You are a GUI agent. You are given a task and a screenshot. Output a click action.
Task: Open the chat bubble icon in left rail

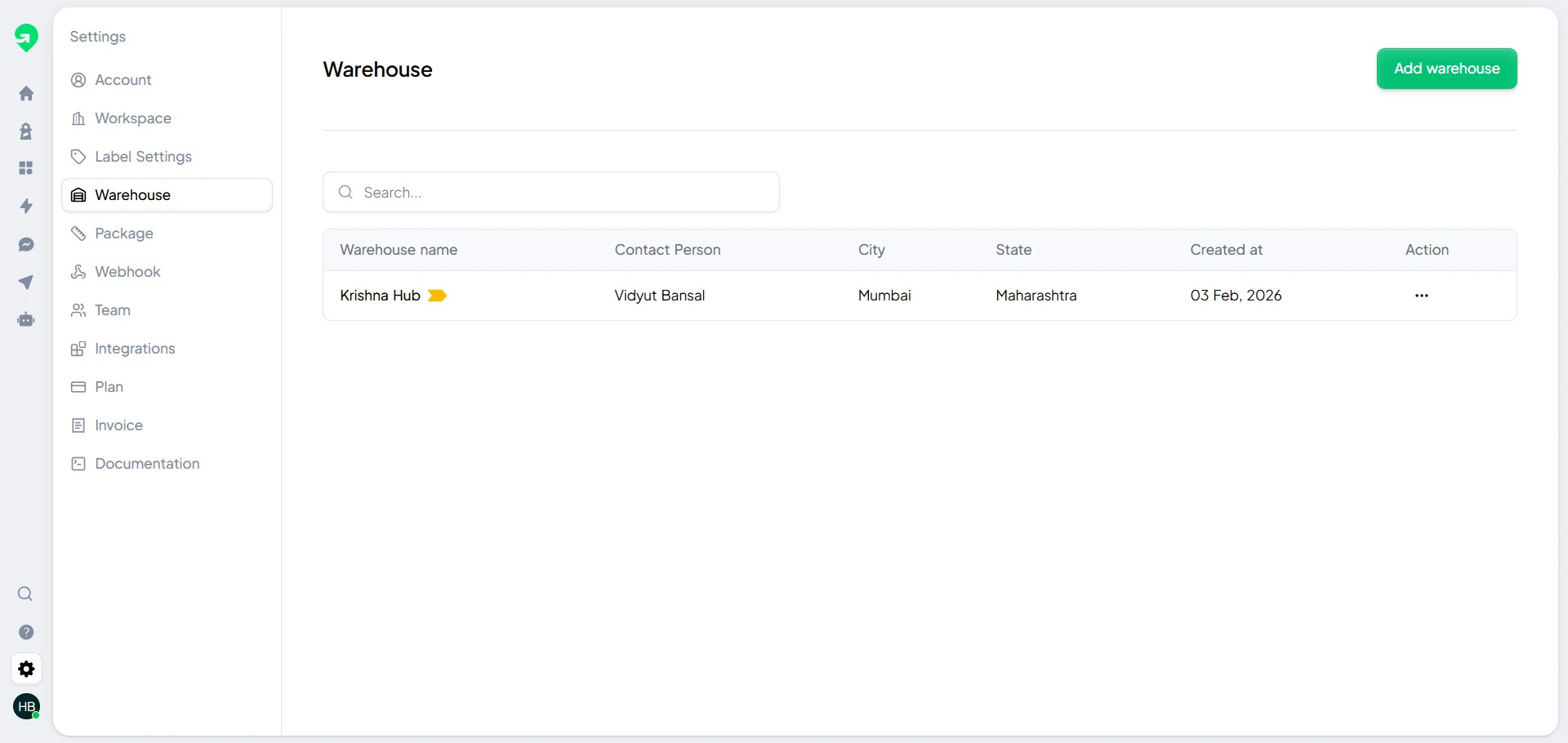pyautogui.click(x=26, y=244)
